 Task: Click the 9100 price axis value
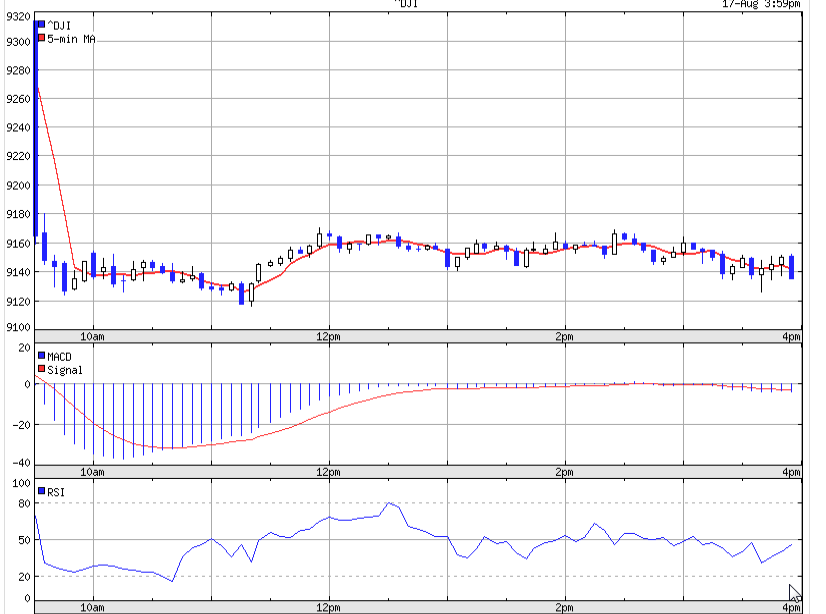(18, 327)
